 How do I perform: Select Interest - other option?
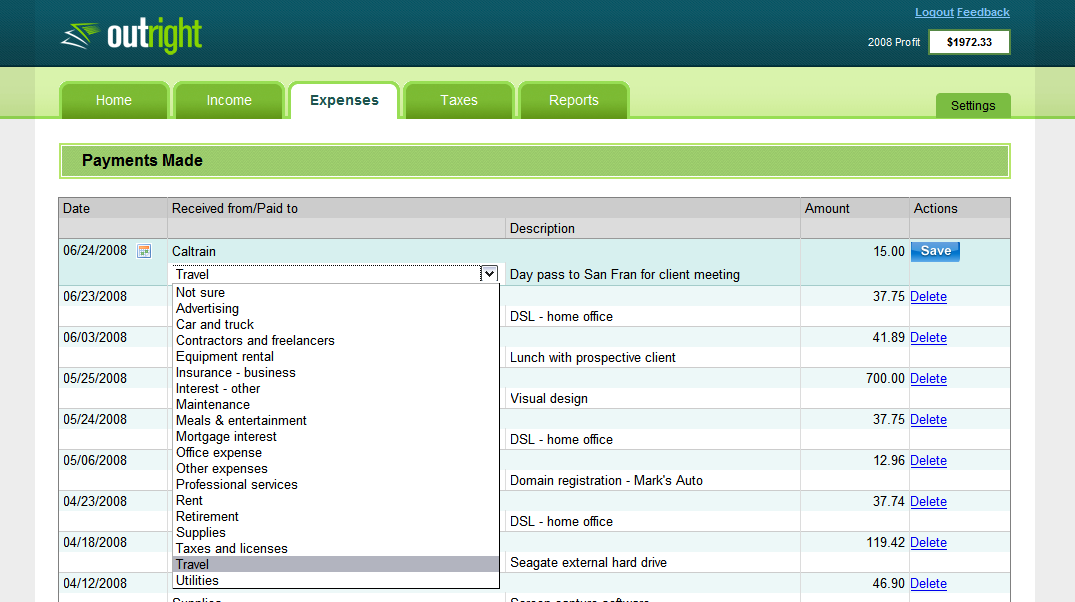point(335,389)
